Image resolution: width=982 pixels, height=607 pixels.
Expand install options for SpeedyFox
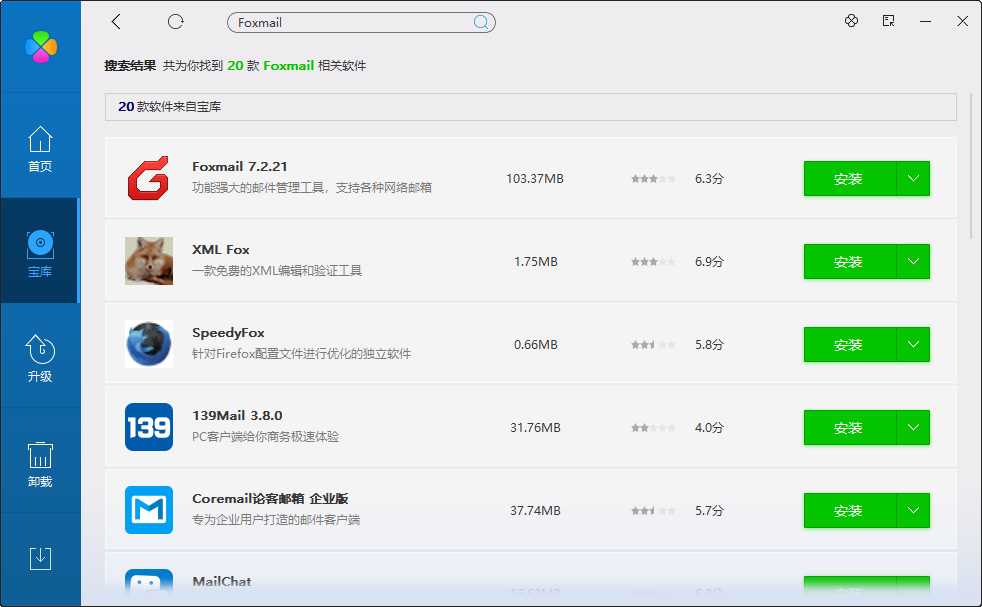click(x=913, y=345)
